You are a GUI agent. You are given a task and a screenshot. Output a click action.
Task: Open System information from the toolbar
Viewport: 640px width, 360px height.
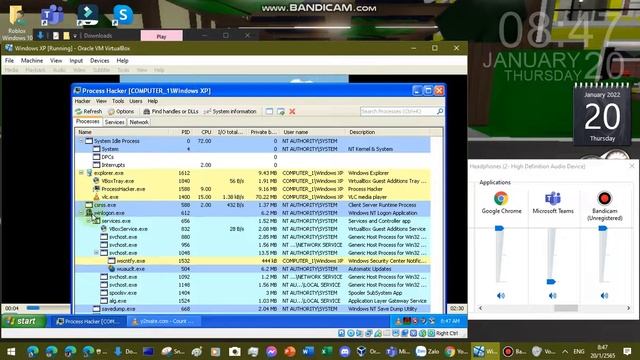(x=230, y=111)
